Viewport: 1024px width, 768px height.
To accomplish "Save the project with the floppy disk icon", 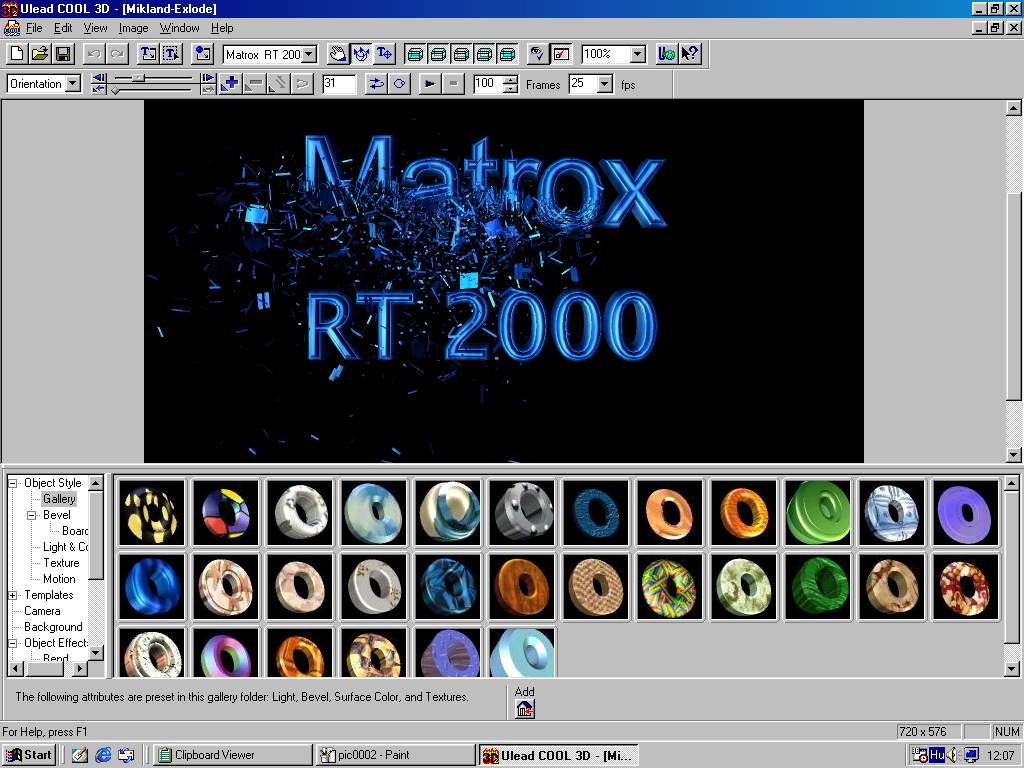I will click(x=63, y=54).
